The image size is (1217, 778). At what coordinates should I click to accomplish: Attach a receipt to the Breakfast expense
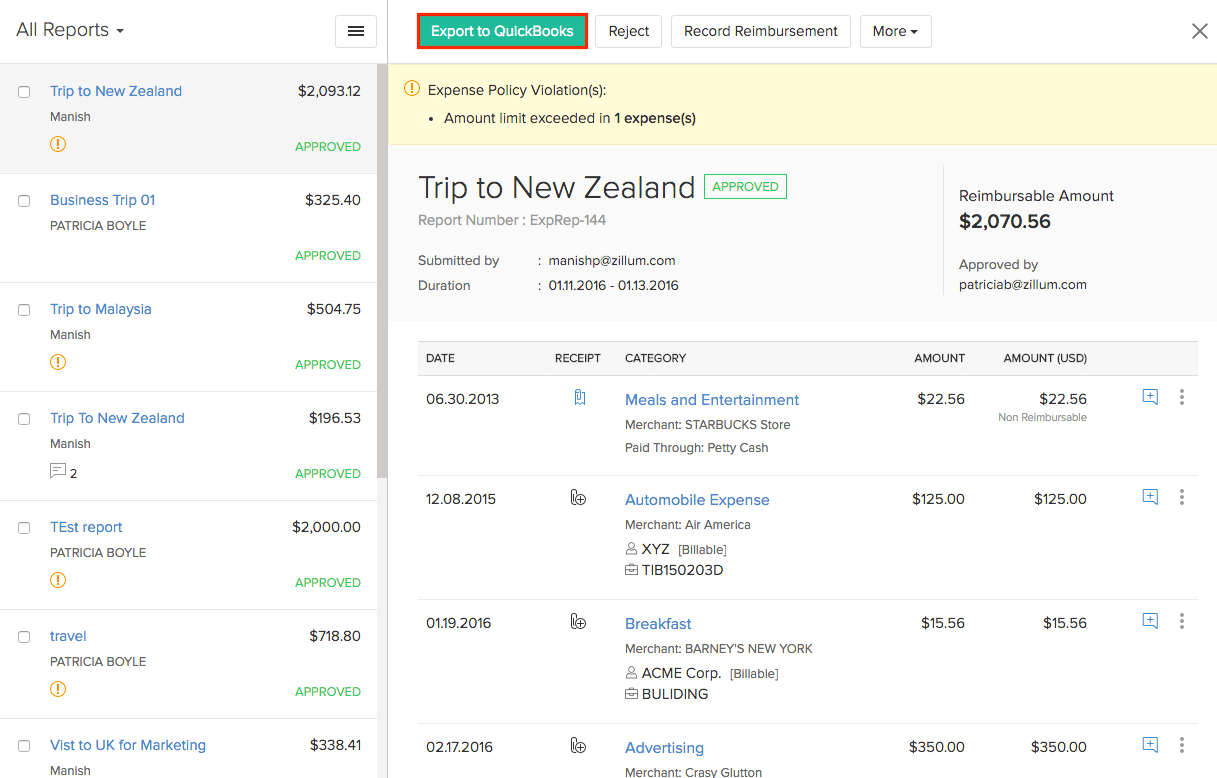[579, 621]
